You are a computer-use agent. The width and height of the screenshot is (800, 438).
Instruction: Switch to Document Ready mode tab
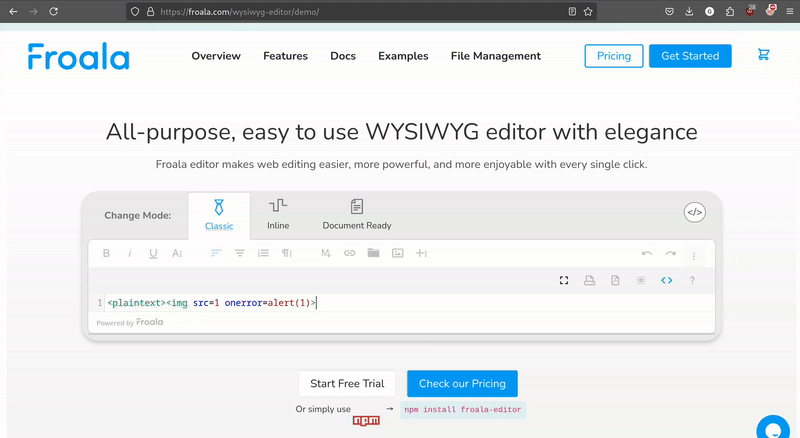pyautogui.click(x=357, y=213)
